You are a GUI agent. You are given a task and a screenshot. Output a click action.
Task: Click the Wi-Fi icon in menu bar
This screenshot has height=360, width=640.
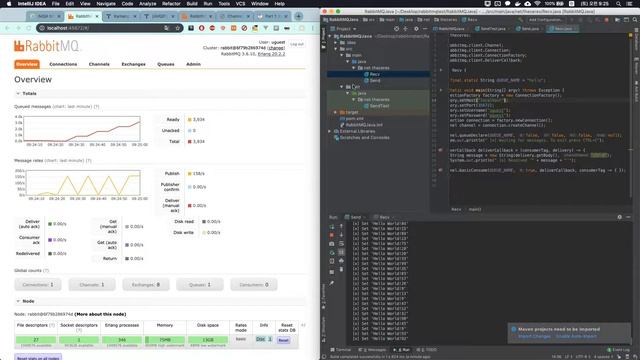coord(538,4)
